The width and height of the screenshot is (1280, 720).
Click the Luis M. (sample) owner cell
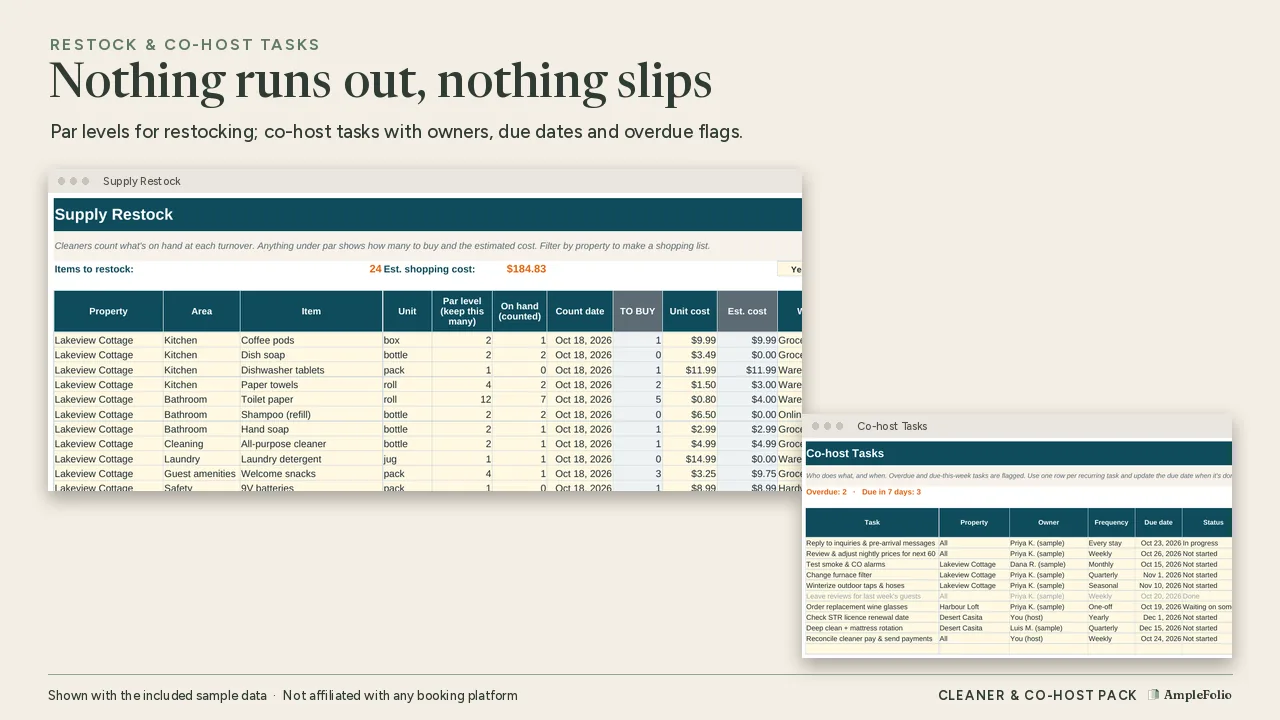click(1048, 628)
